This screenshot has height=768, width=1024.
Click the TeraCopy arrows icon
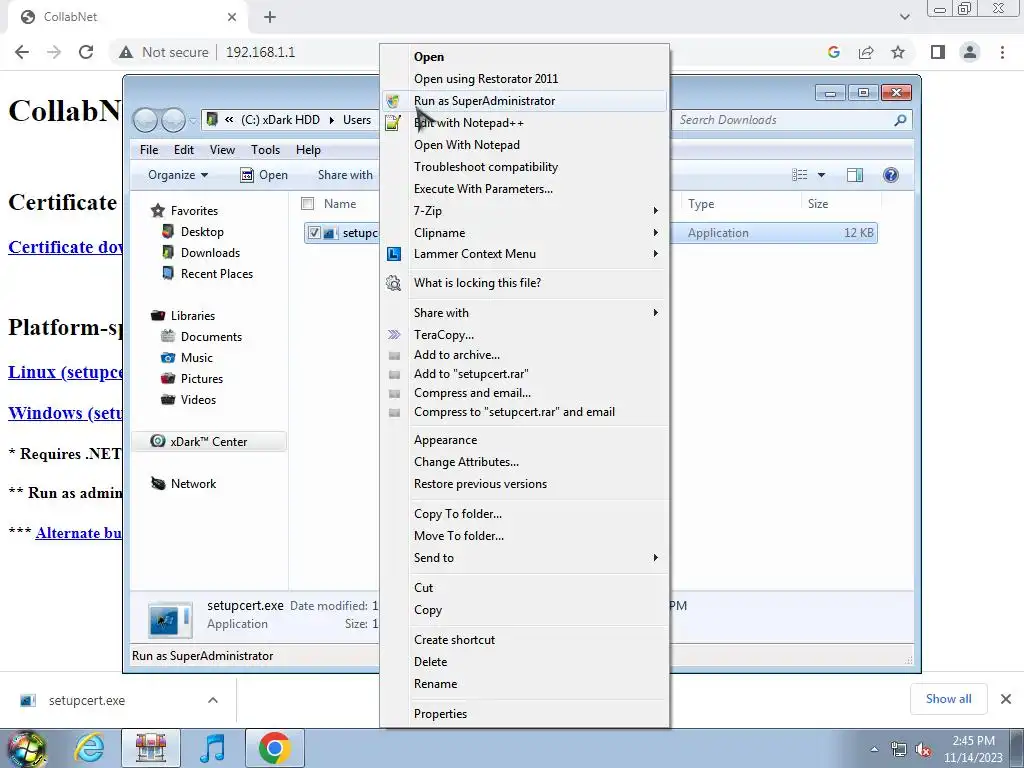[394, 335]
